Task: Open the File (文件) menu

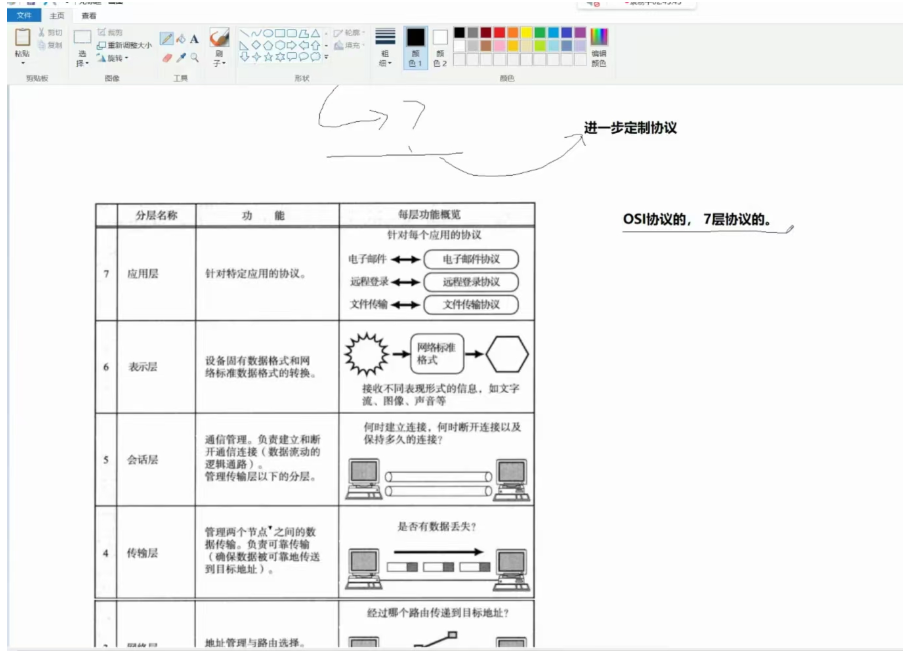Action: point(24,16)
